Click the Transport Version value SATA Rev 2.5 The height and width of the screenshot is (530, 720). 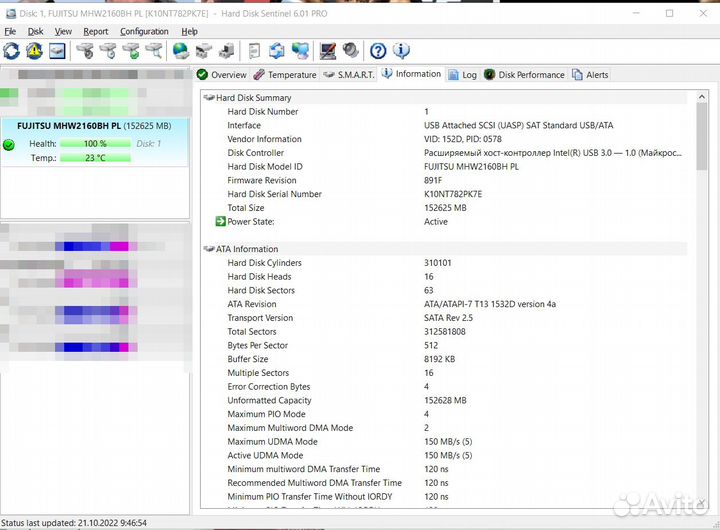pos(448,318)
